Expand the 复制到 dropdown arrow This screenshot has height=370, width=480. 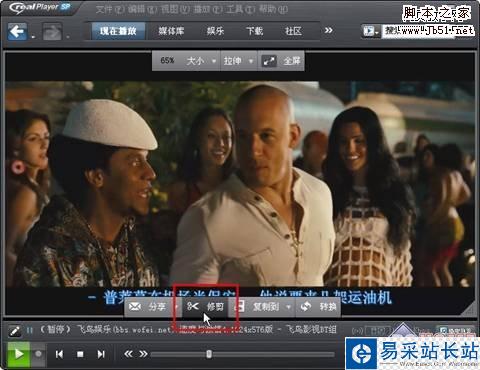coord(289,307)
